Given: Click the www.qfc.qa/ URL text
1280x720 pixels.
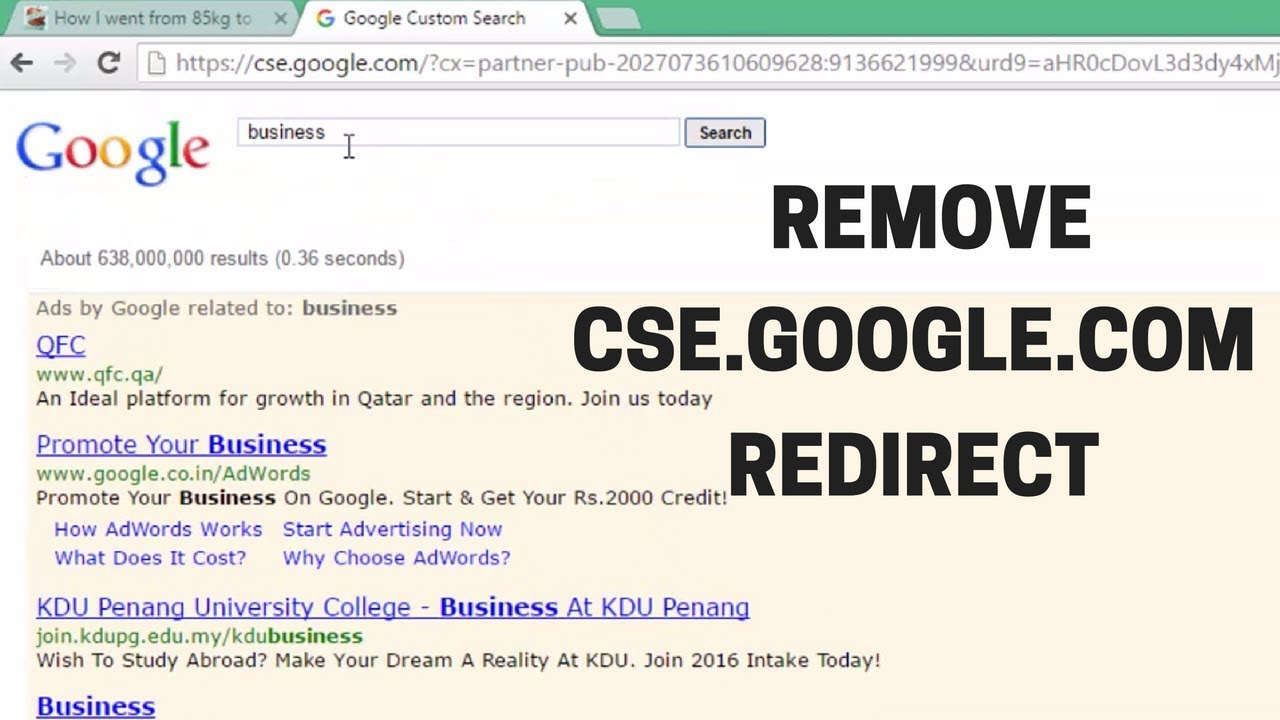Looking at the screenshot, I should tap(99, 374).
